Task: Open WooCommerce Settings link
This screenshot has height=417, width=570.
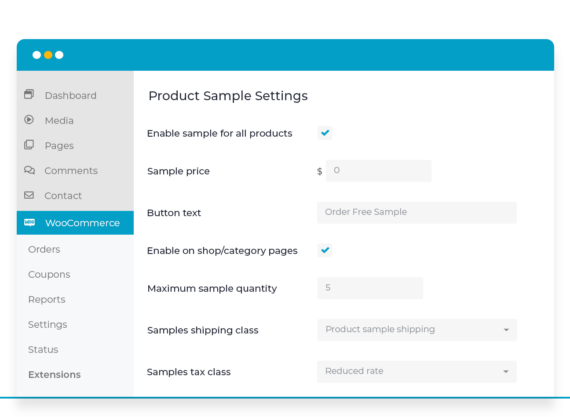Action: pyautogui.click(x=48, y=325)
